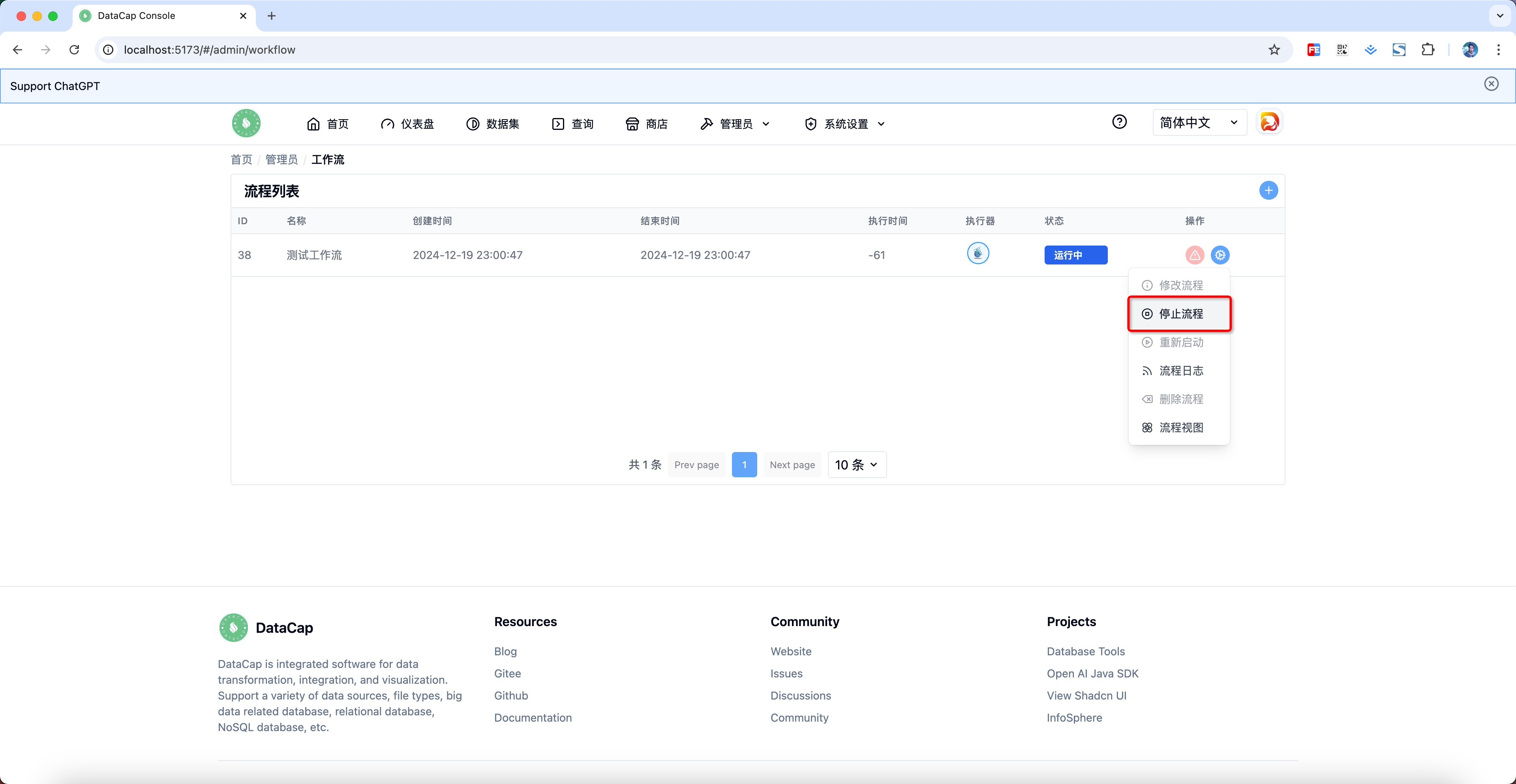Click page number 1 button
The height and width of the screenshot is (784, 1516).
coord(744,465)
